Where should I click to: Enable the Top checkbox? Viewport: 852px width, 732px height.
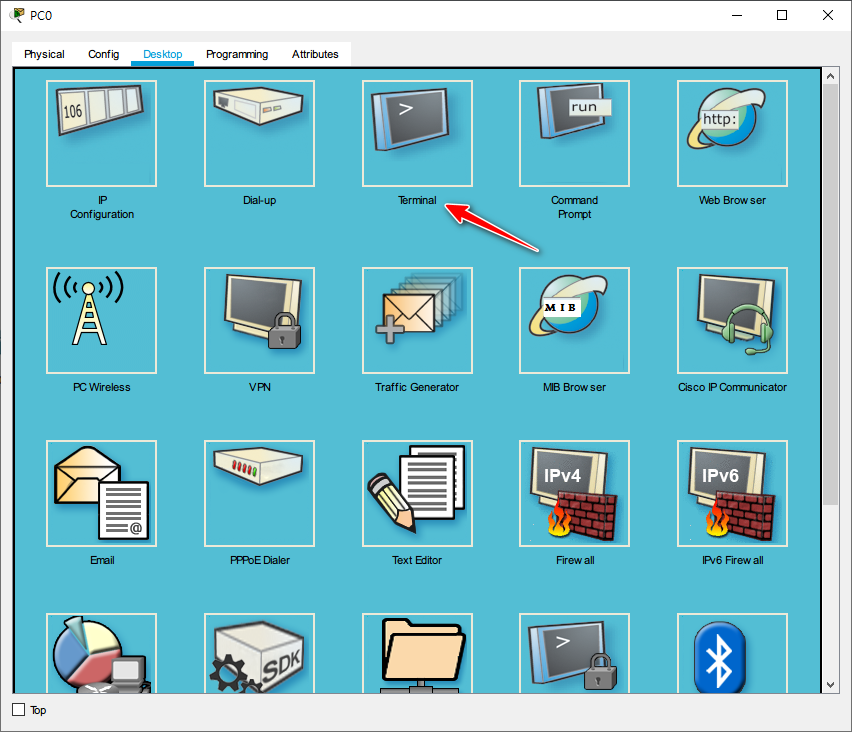[18, 710]
